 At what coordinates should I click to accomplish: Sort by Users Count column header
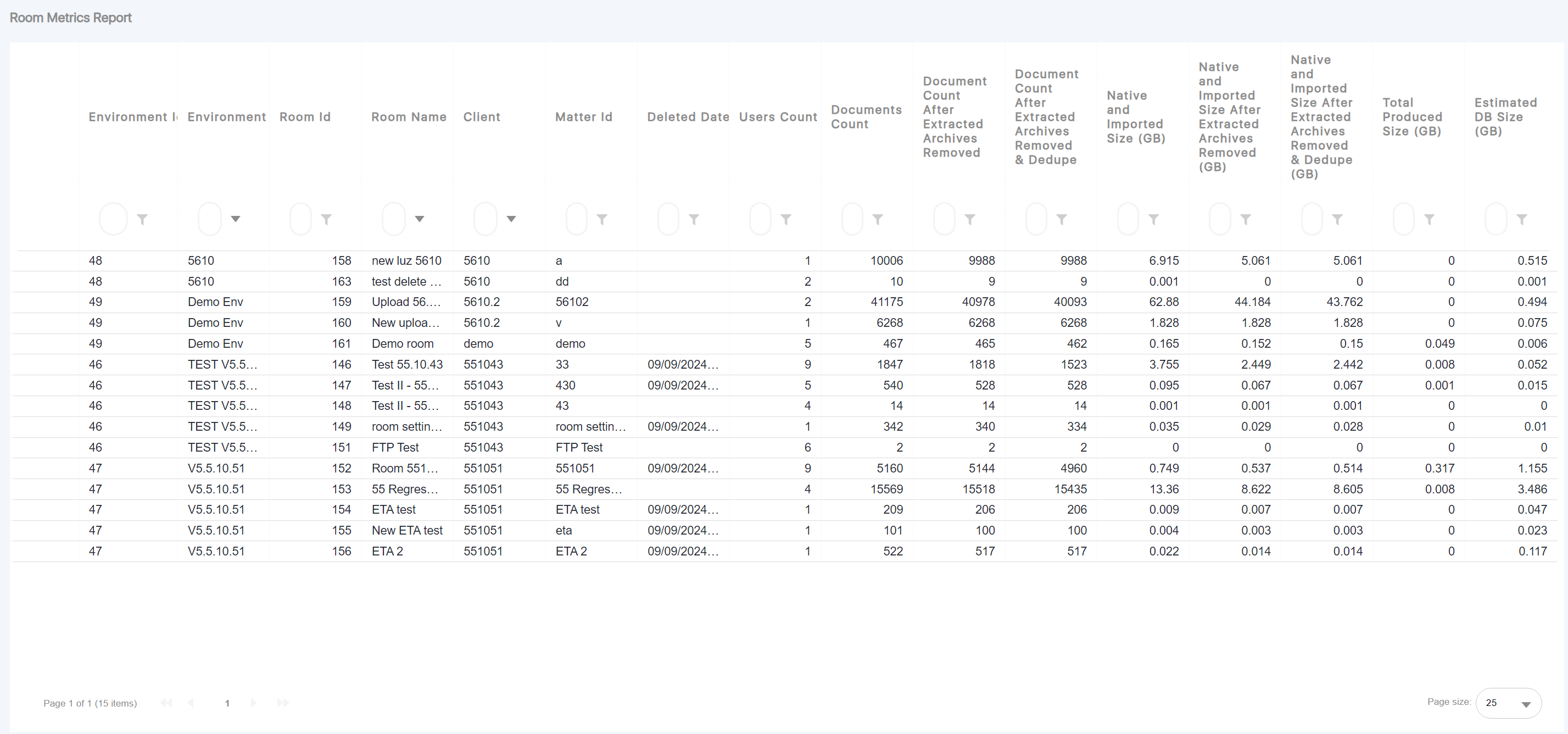pyautogui.click(x=777, y=117)
